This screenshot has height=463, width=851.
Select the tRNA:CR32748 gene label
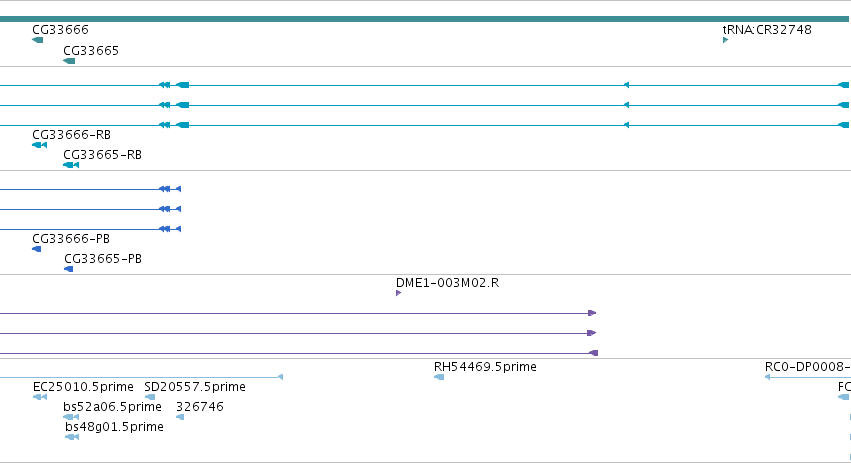tap(767, 29)
